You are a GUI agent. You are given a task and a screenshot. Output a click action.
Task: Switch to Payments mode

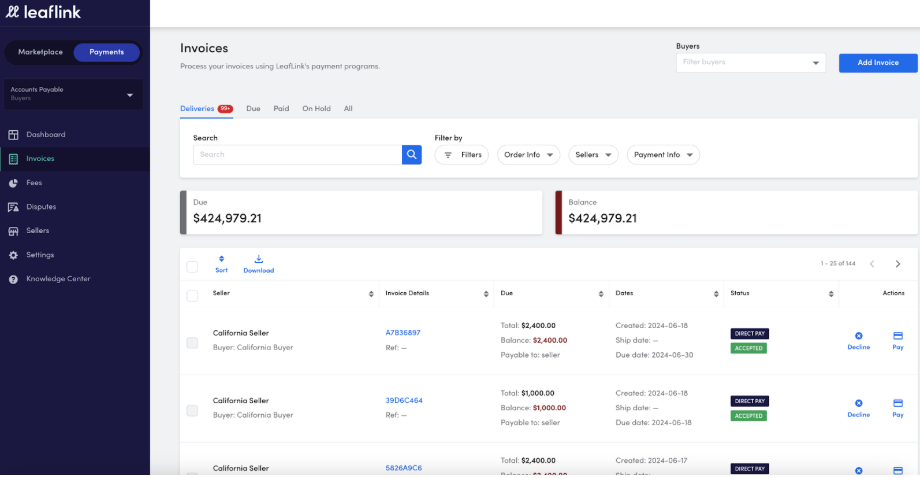click(x=107, y=52)
